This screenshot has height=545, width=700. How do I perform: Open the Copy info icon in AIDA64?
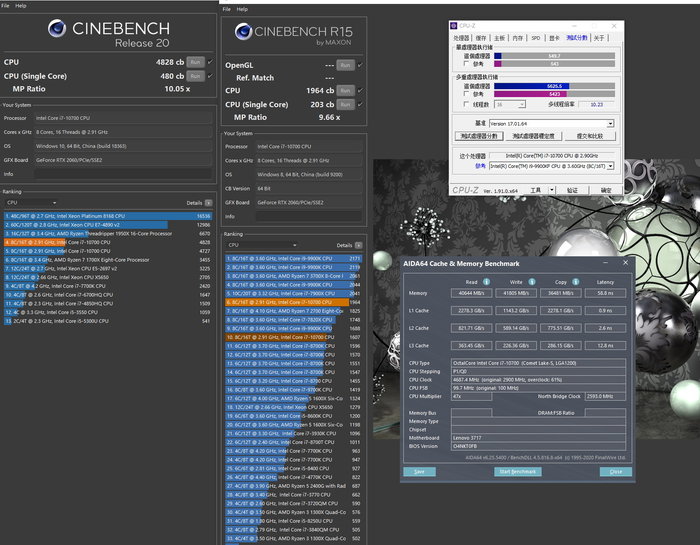coord(575,282)
